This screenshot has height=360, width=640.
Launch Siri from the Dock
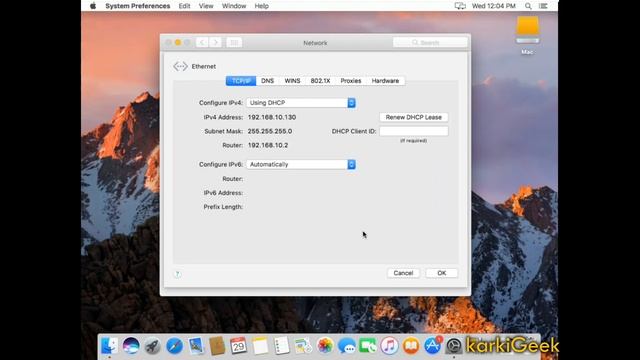click(x=131, y=346)
